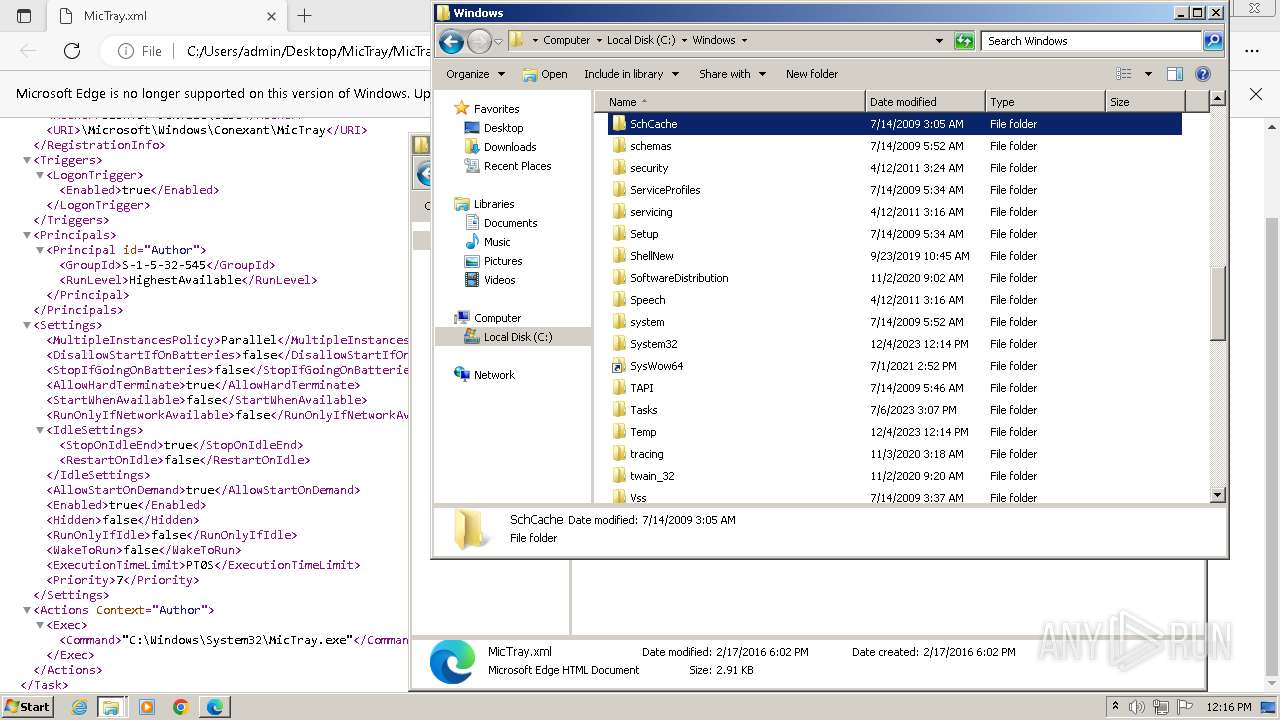Click the Edge back arrow
1280x720 pixels.
pyautogui.click(x=28, y=51)
